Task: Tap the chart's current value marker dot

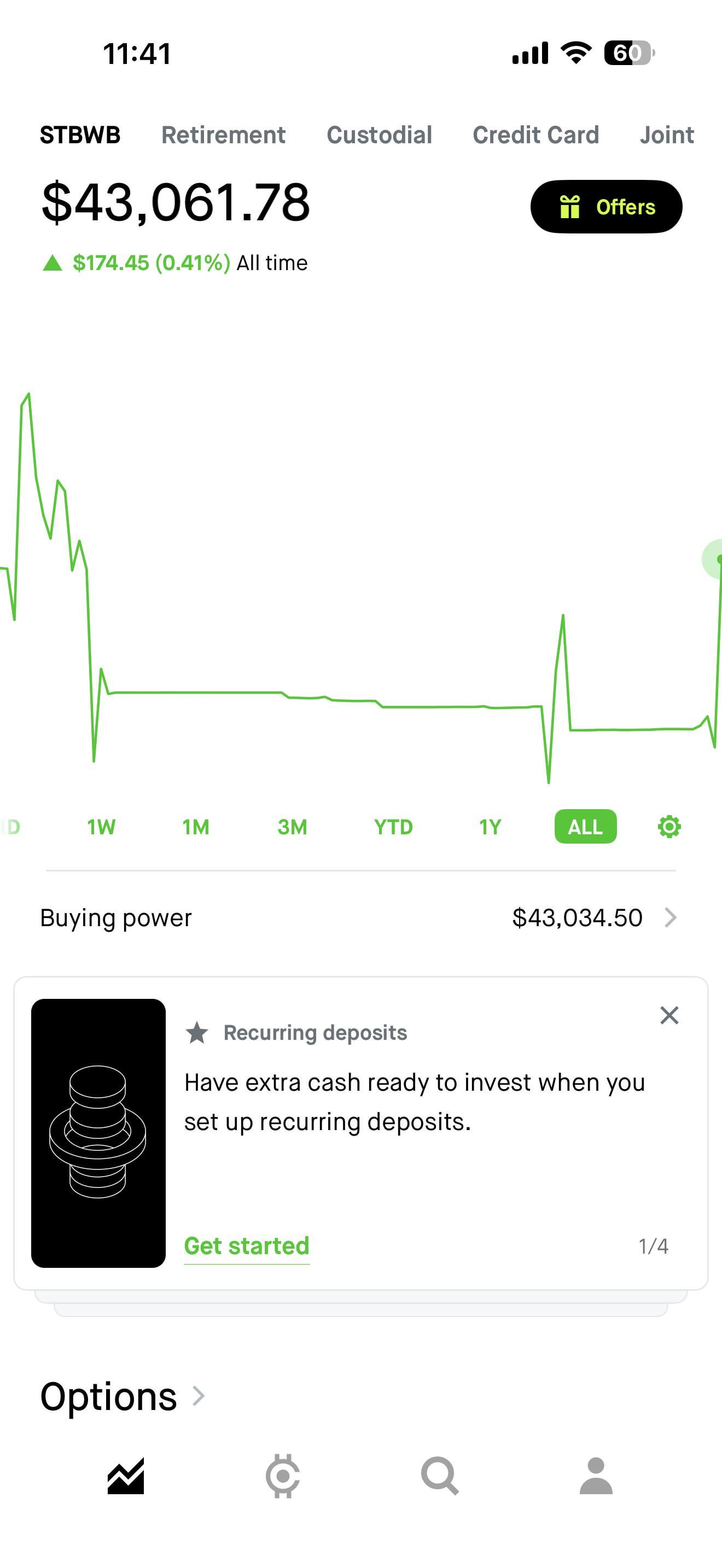Action: pos(718,559)
